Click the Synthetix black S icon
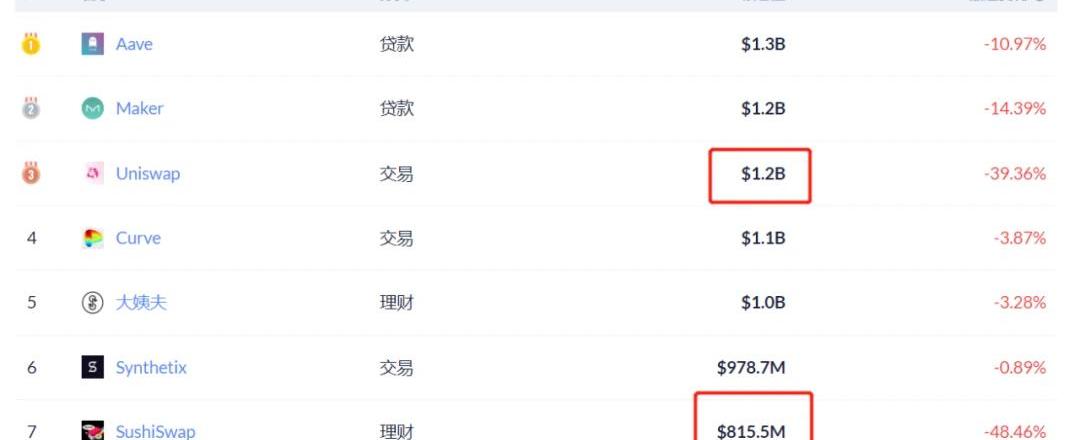Screen dimensions: 1080x440 point(93,367)
